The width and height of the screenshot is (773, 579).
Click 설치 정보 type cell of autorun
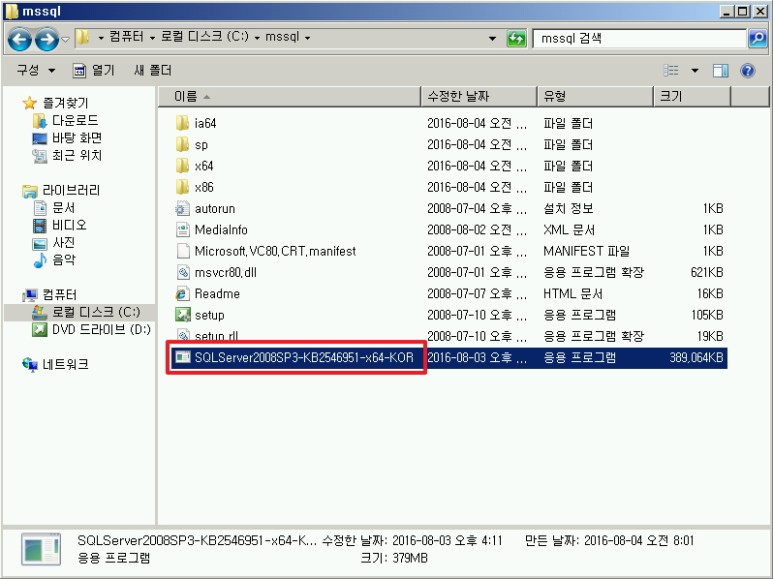[x=568, y=209]
